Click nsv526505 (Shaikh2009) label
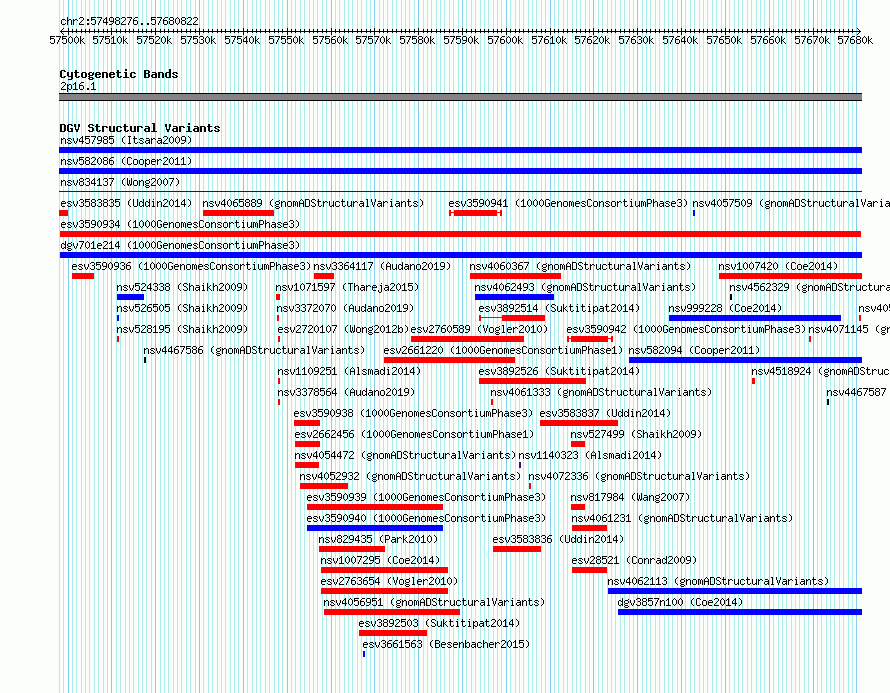Image resolution: width=890 pixels, height=693 pixels. (x=182, y=308)
